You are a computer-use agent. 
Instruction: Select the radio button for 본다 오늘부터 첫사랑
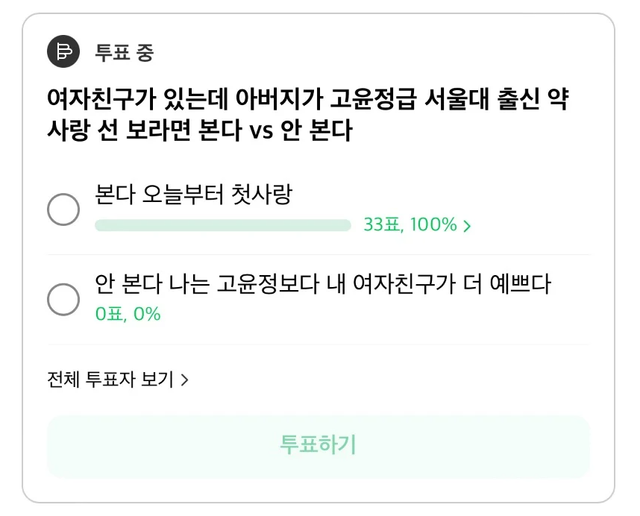[x=64, y=209]
